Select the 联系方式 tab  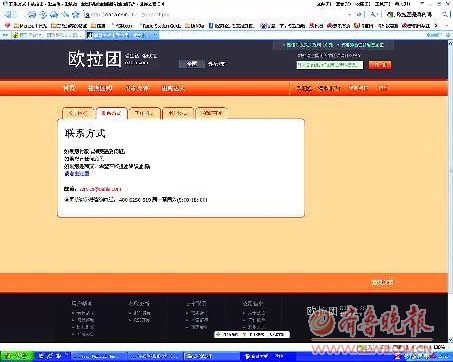(111, 113)
